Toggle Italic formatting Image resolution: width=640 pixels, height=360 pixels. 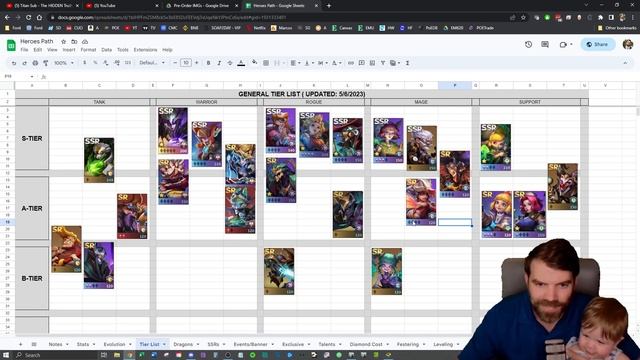(219, 63)
